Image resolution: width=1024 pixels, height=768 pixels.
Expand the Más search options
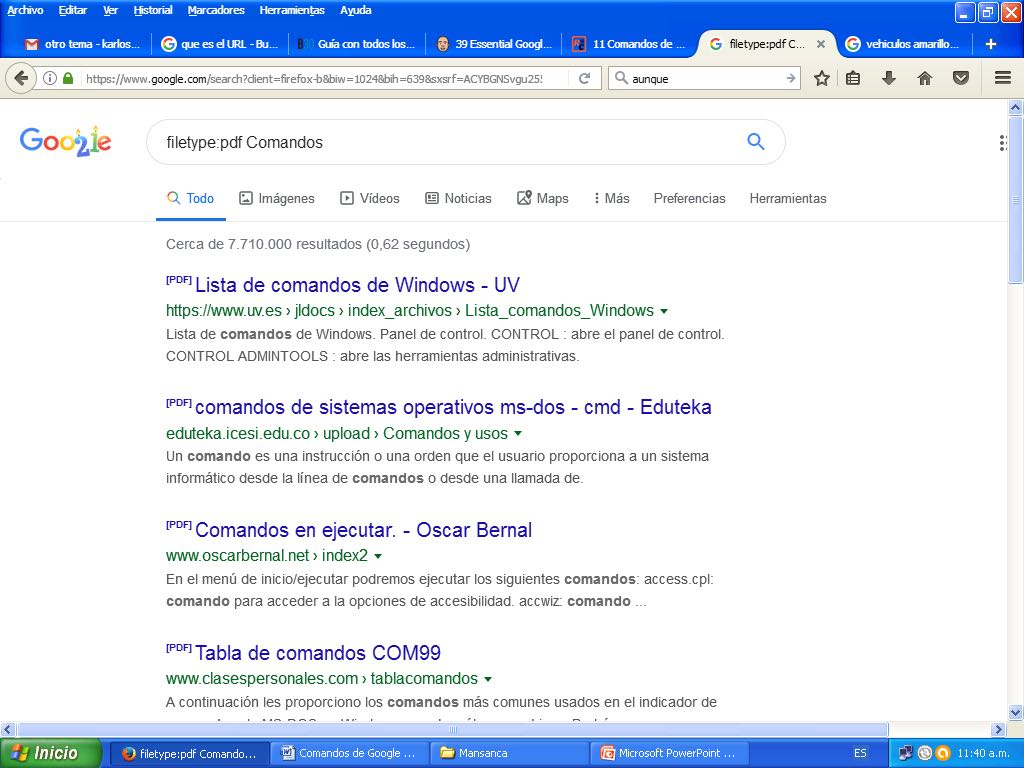click(611, 198)
